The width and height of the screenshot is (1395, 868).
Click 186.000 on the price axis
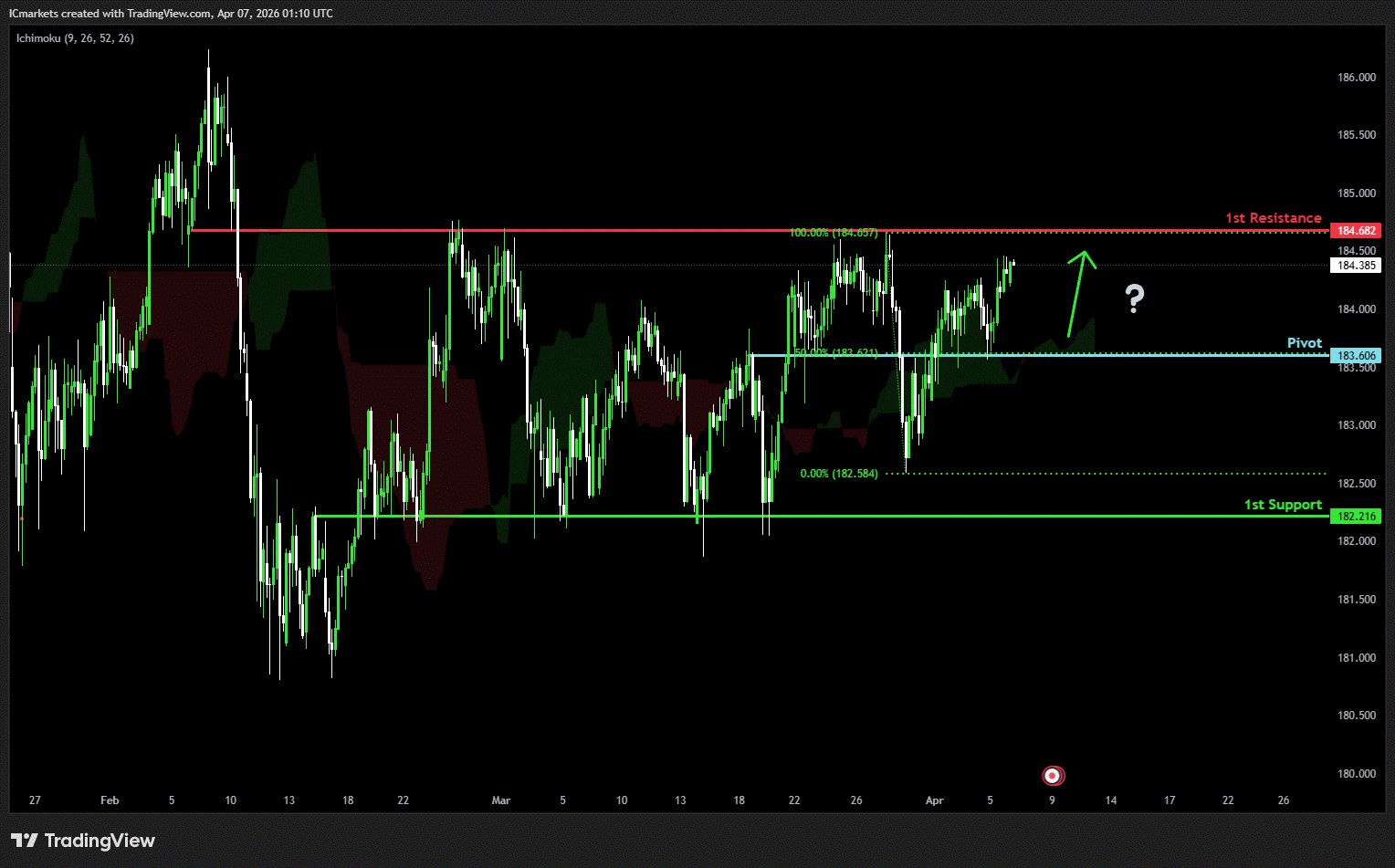tap(1356, 78)
